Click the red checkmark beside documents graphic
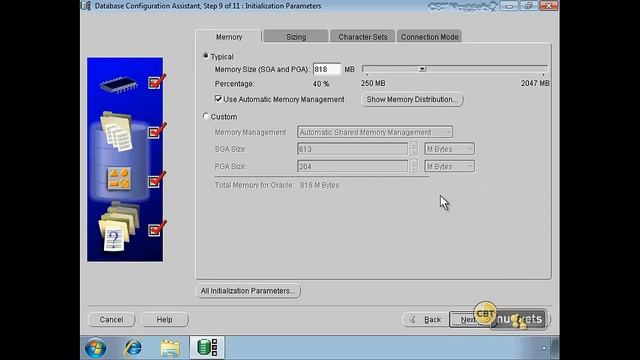This screenshot has height=360, width=640. (157, 130)
